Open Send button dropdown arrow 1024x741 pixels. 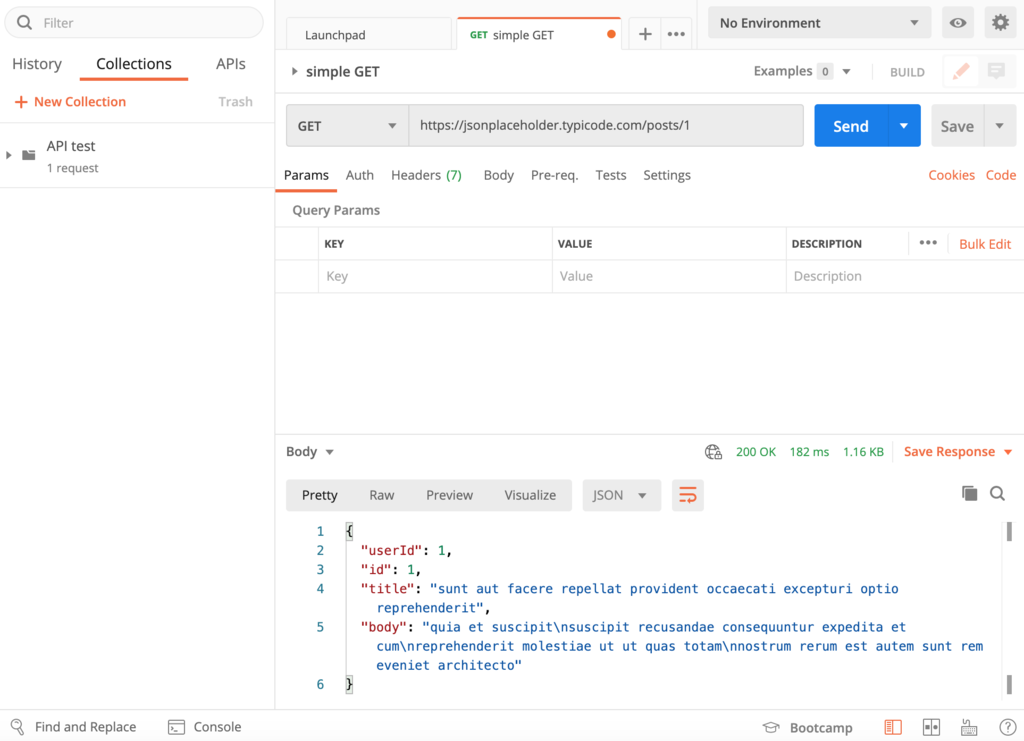[904, 126]
